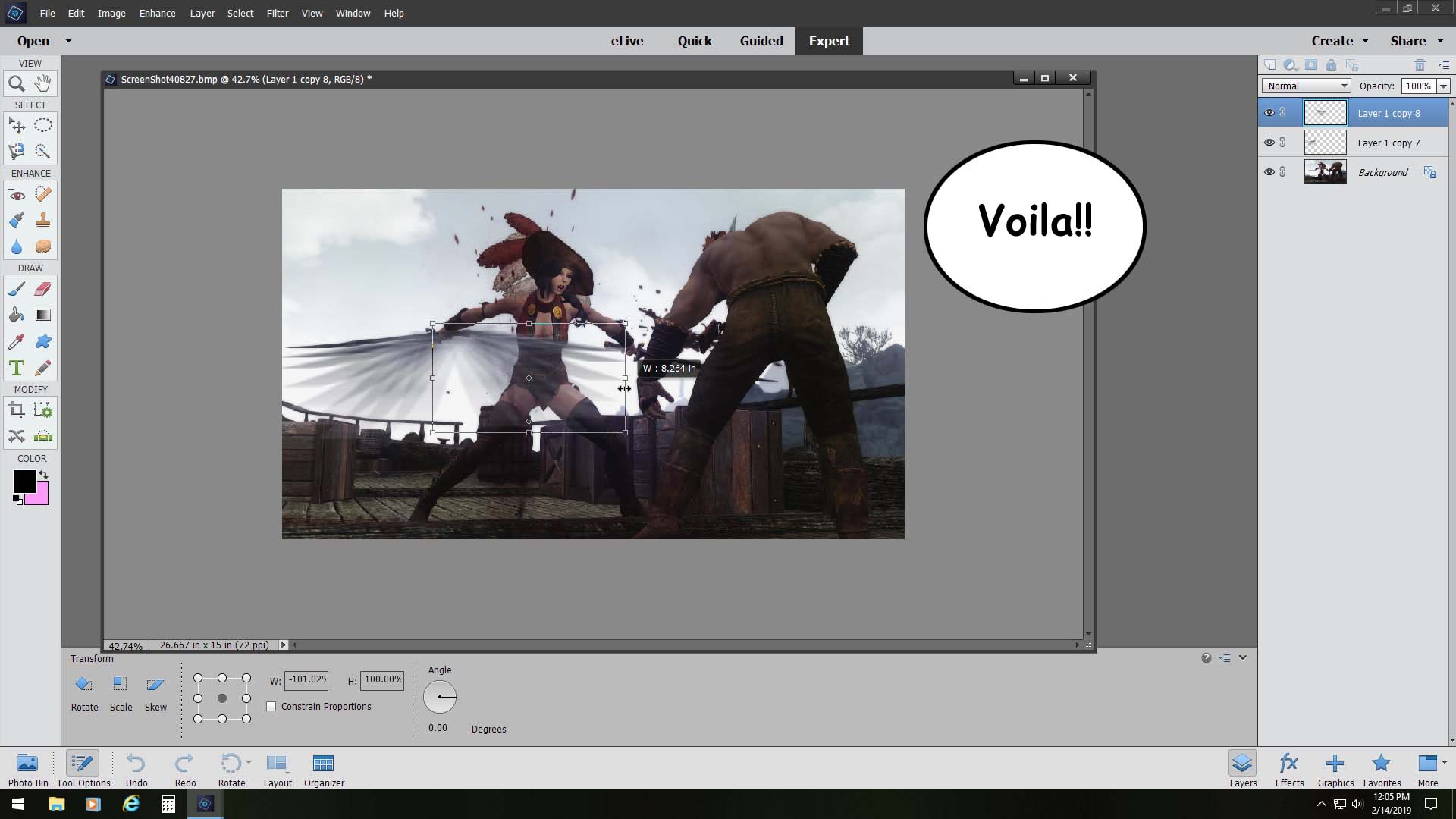This screenshot has width=1456, height=819.
Task: Open the blend mode Normal dropdown
Action: (1307, 86)
